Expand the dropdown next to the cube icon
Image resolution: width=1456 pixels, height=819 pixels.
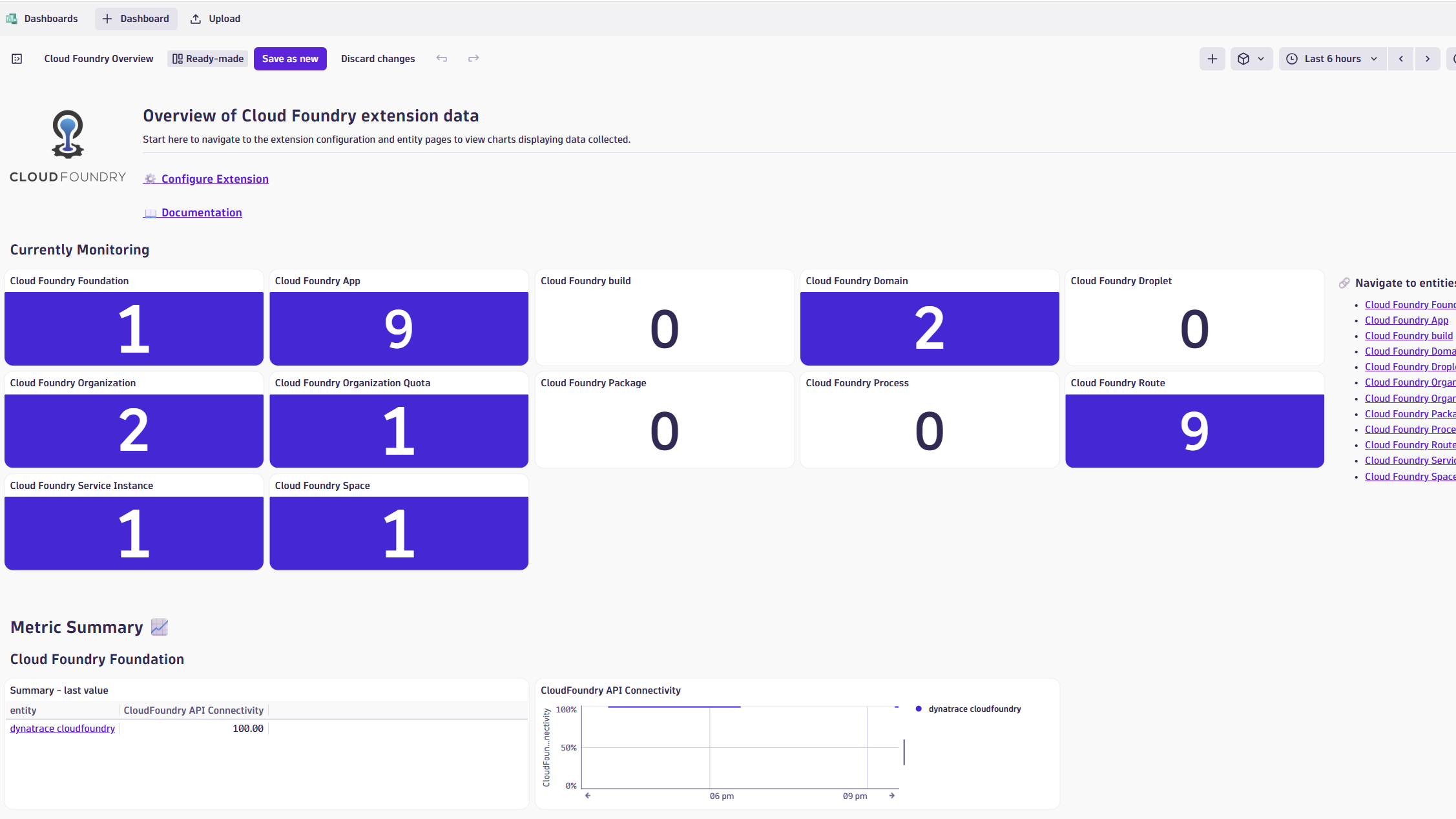(x=1260, y=58)
